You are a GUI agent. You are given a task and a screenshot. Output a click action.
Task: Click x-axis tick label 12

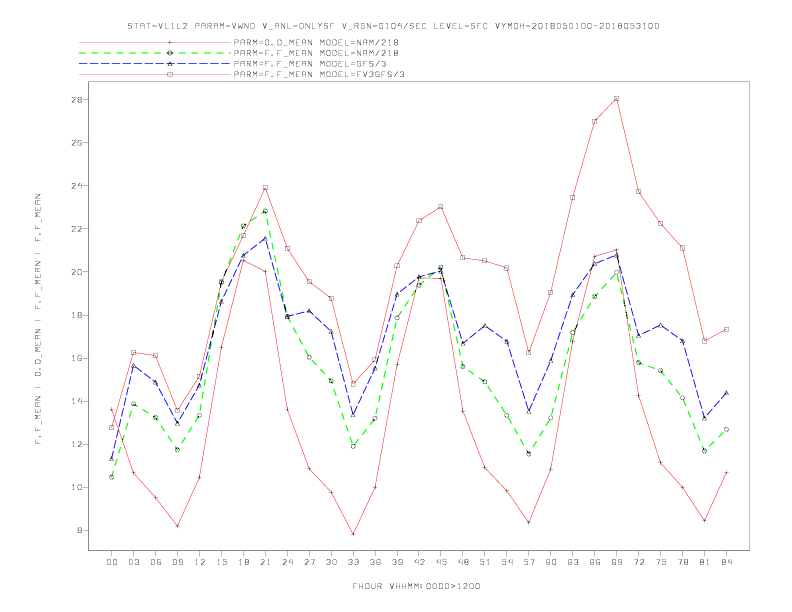click(x=200, y=562)
